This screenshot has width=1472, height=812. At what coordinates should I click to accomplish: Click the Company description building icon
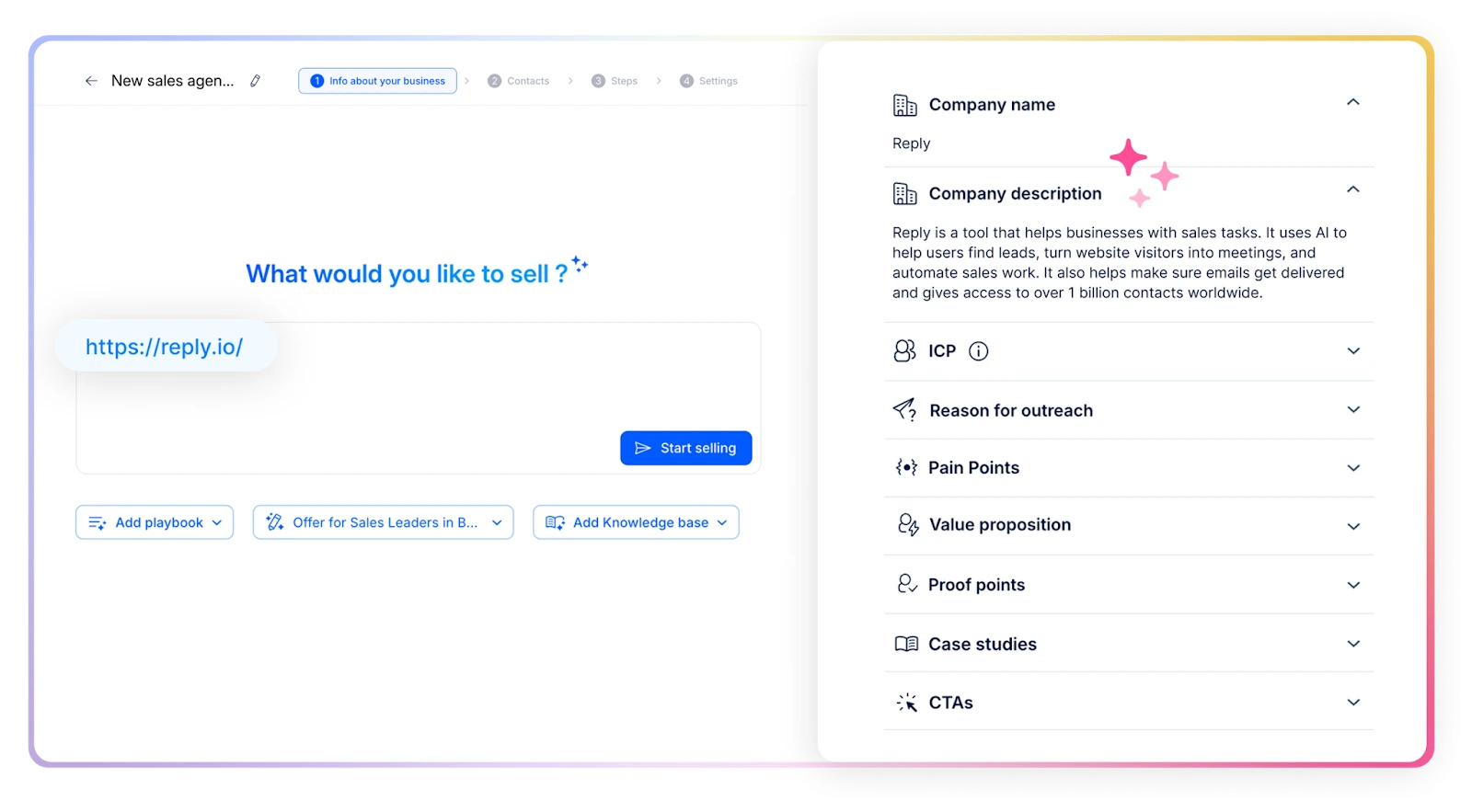pyautogui.click(x=905, y=193)
